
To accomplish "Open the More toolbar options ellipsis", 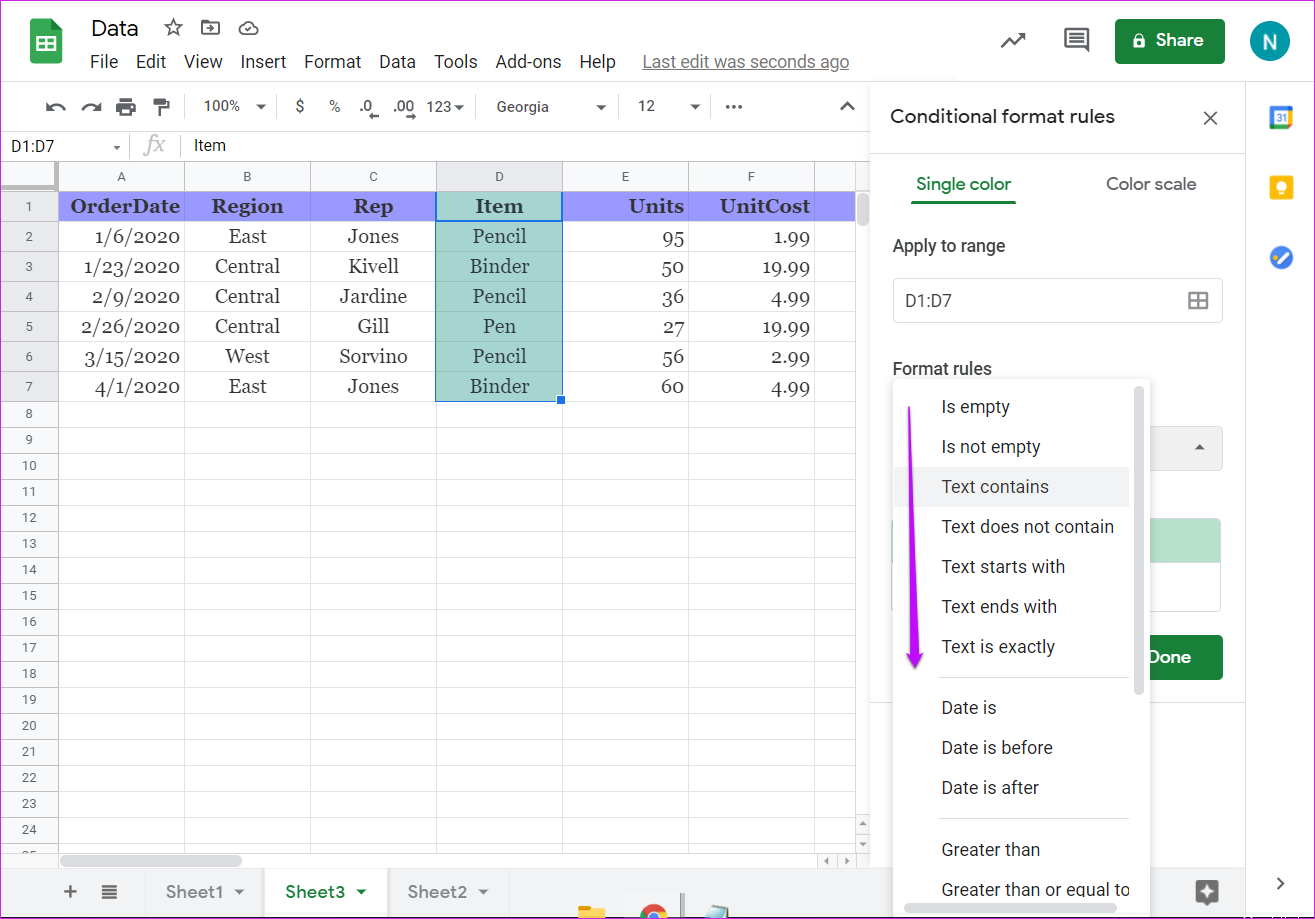I will pos(734,107).
